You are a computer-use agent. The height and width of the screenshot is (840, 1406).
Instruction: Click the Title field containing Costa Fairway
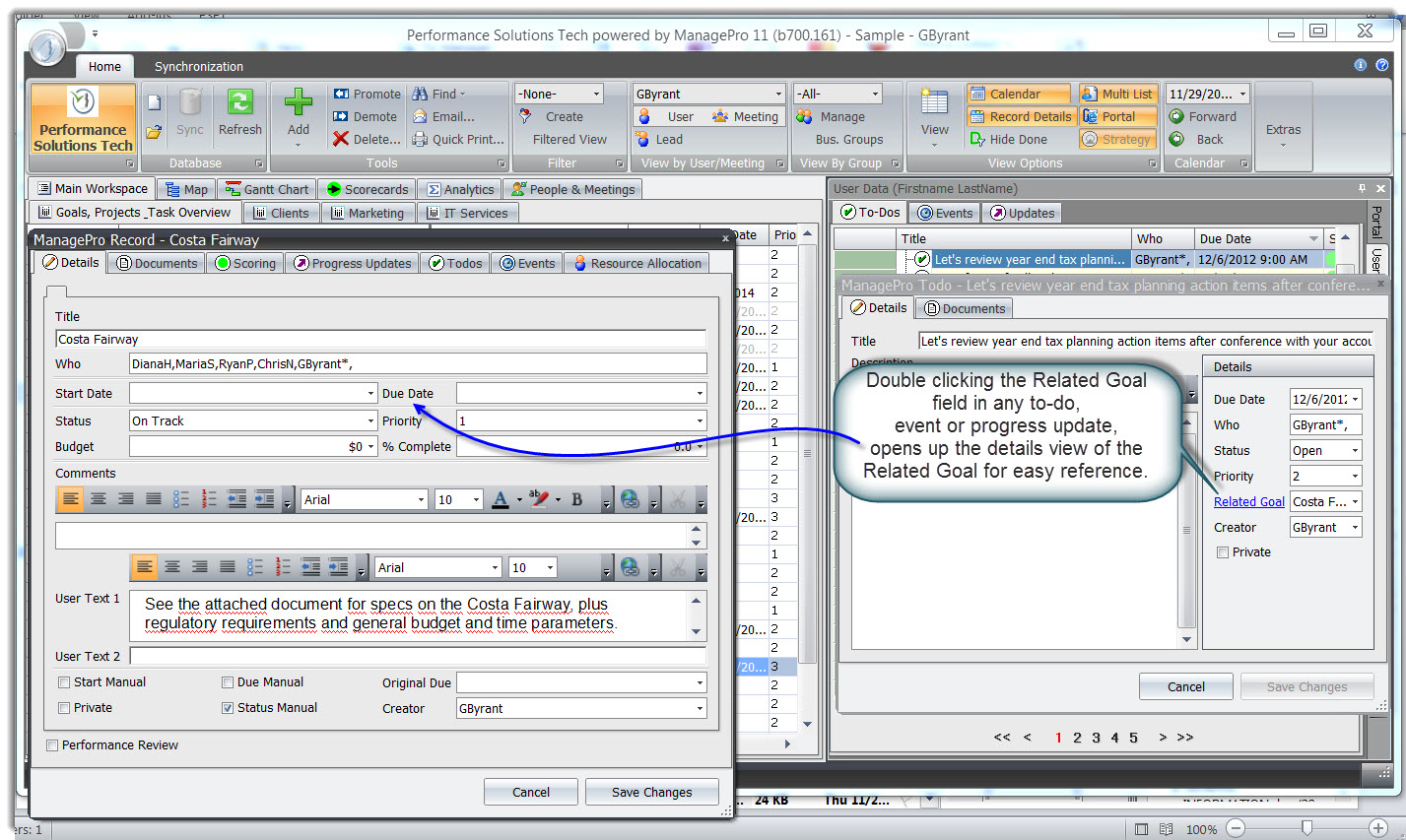click(380, 339)
